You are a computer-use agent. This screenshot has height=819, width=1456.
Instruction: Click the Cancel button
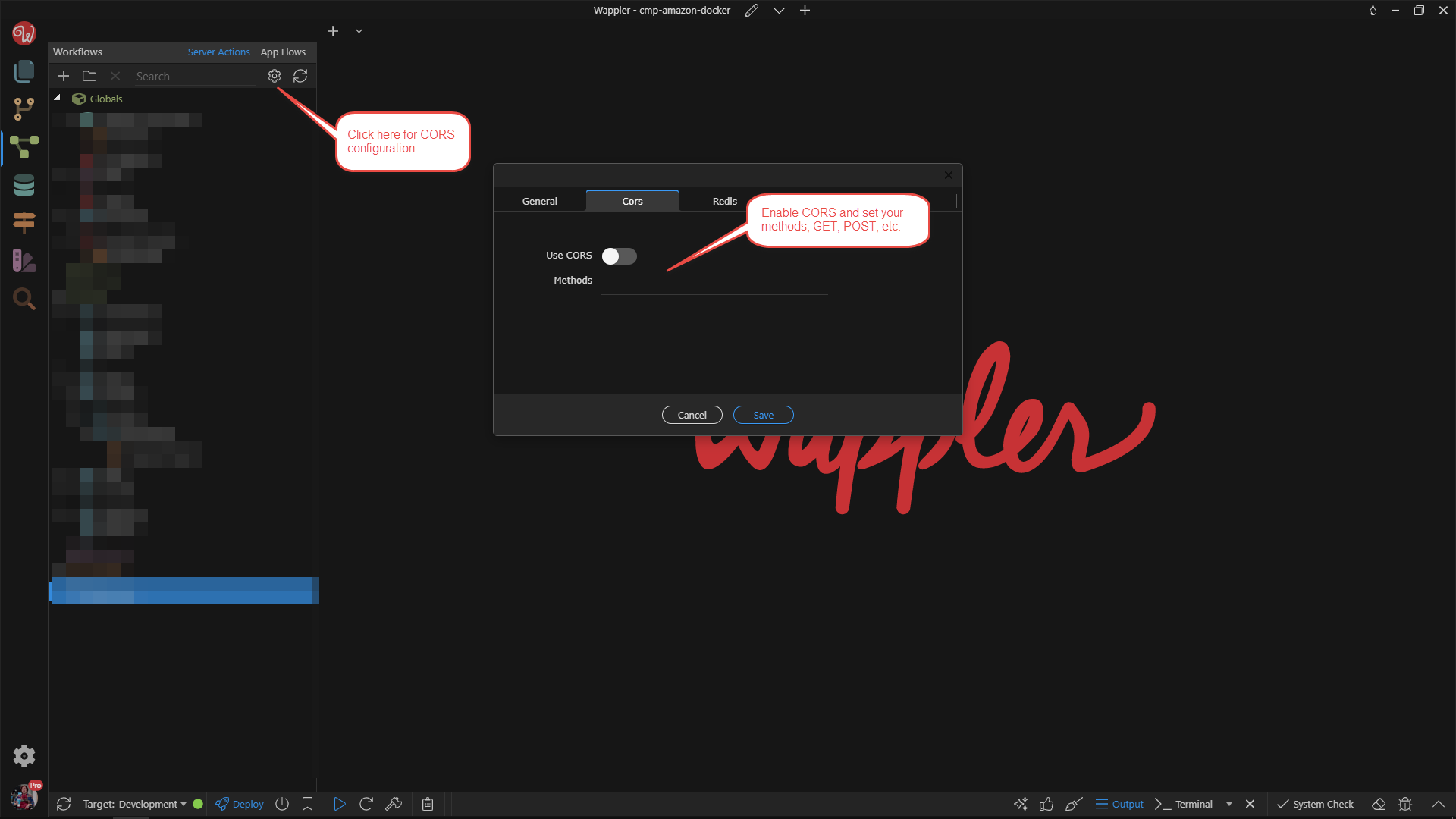[x=692, y=415]
